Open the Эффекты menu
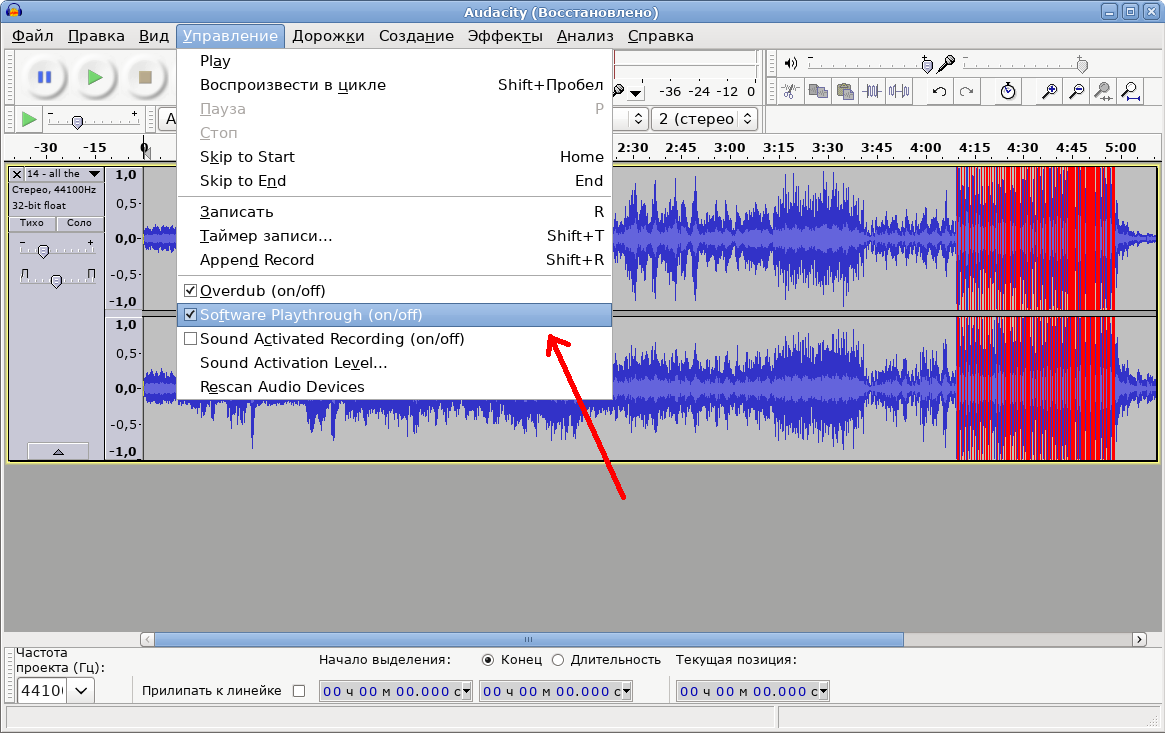 click(504, 36)
